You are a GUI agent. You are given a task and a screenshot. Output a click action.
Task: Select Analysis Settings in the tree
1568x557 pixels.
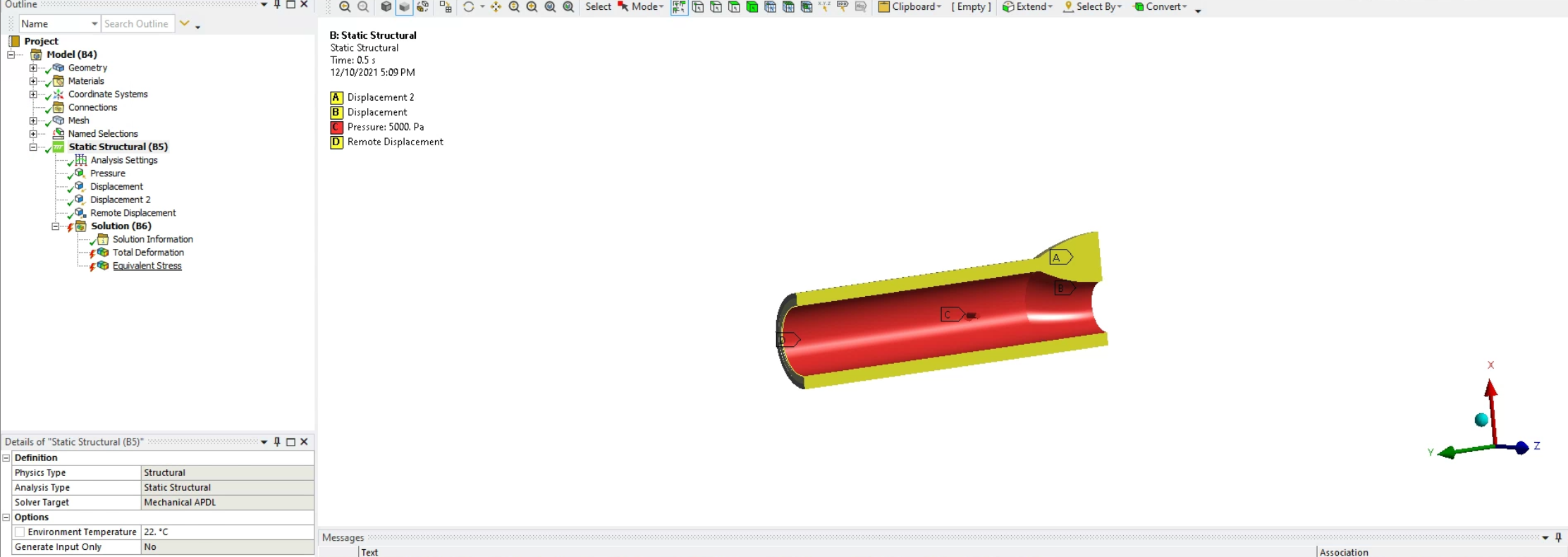(x=124, y=160)
